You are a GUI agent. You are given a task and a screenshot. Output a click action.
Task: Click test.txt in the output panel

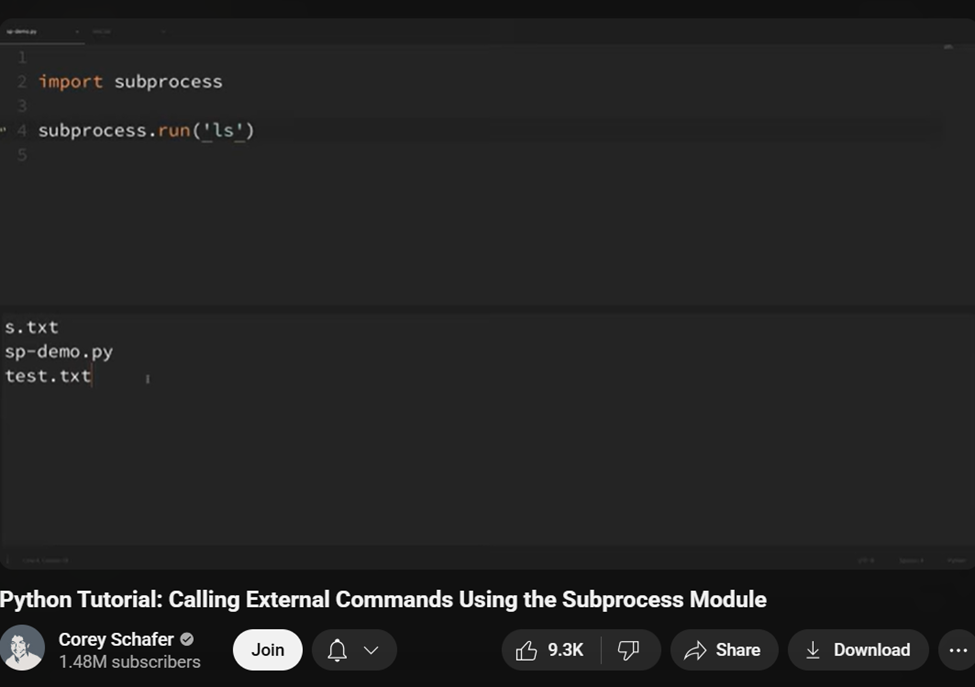pos(47,376)
